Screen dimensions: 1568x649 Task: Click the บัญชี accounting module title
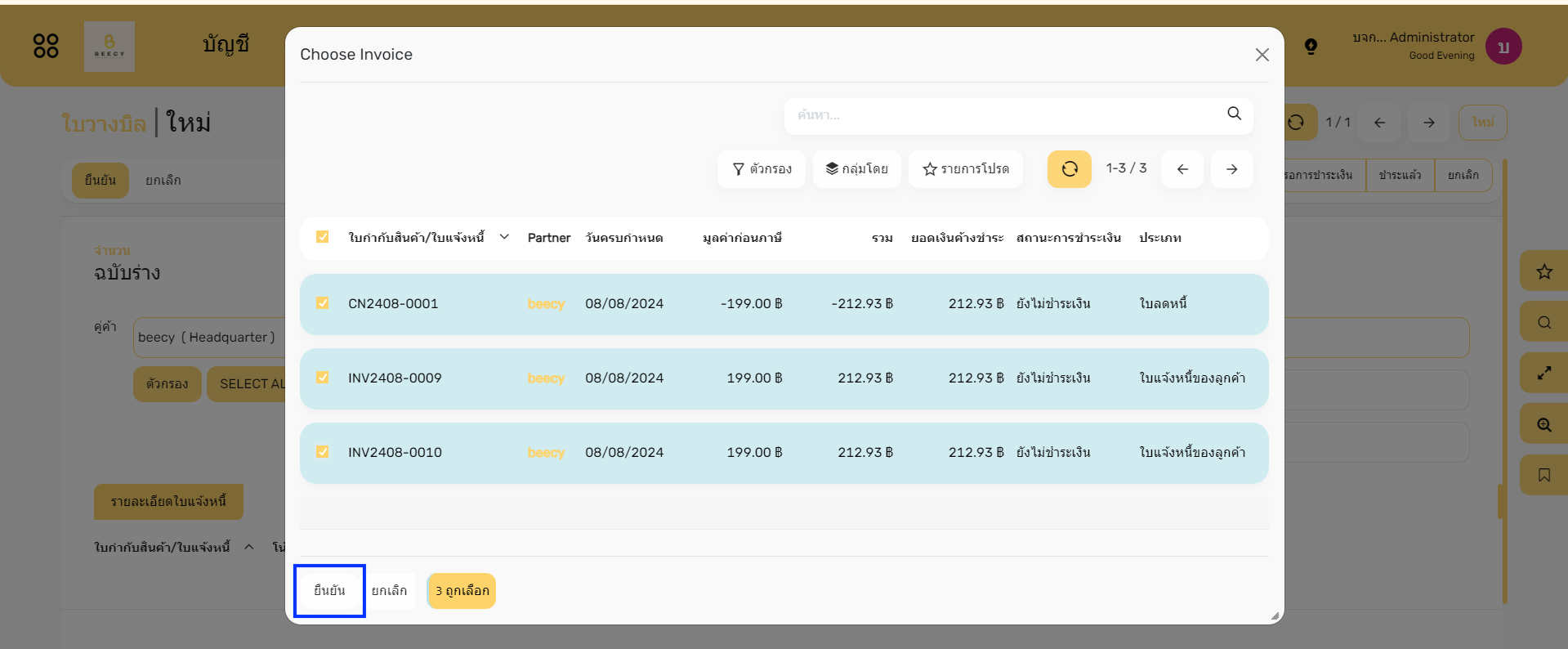226,44
